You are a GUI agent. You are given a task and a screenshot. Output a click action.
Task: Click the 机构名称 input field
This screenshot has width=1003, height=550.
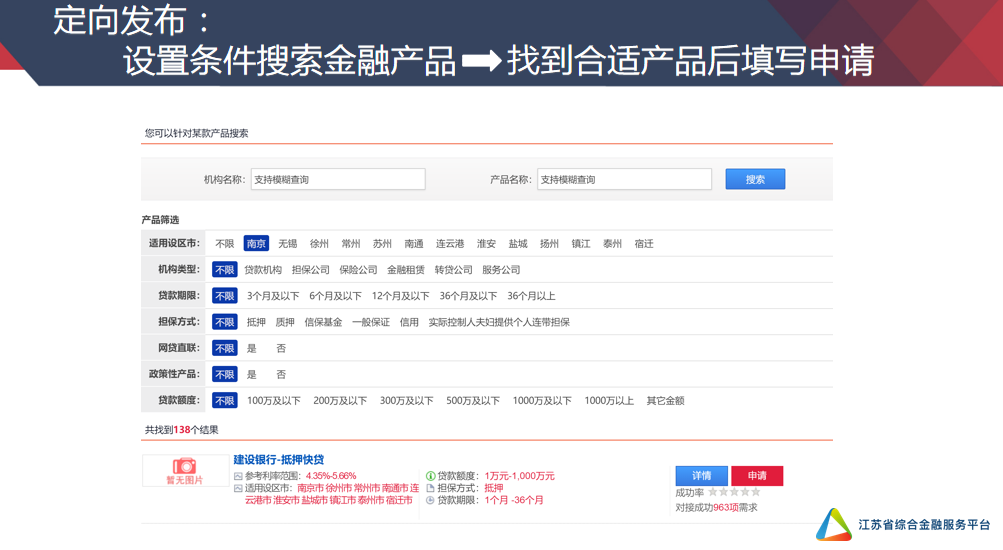337,180
